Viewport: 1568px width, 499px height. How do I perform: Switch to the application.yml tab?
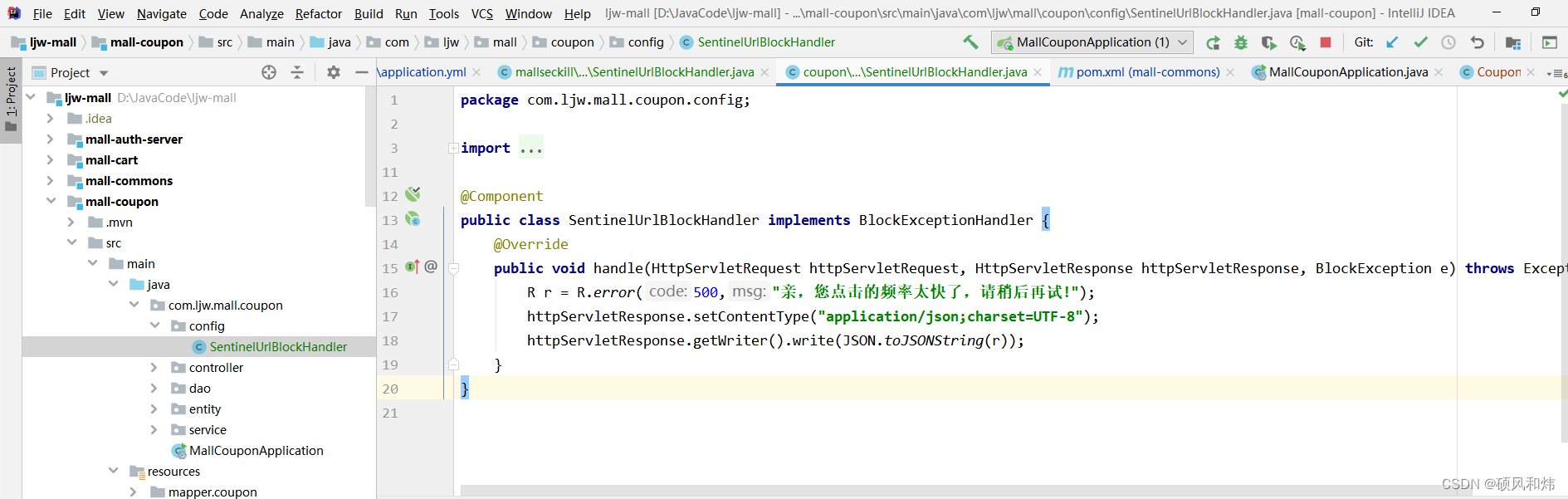tap(423, 72)
